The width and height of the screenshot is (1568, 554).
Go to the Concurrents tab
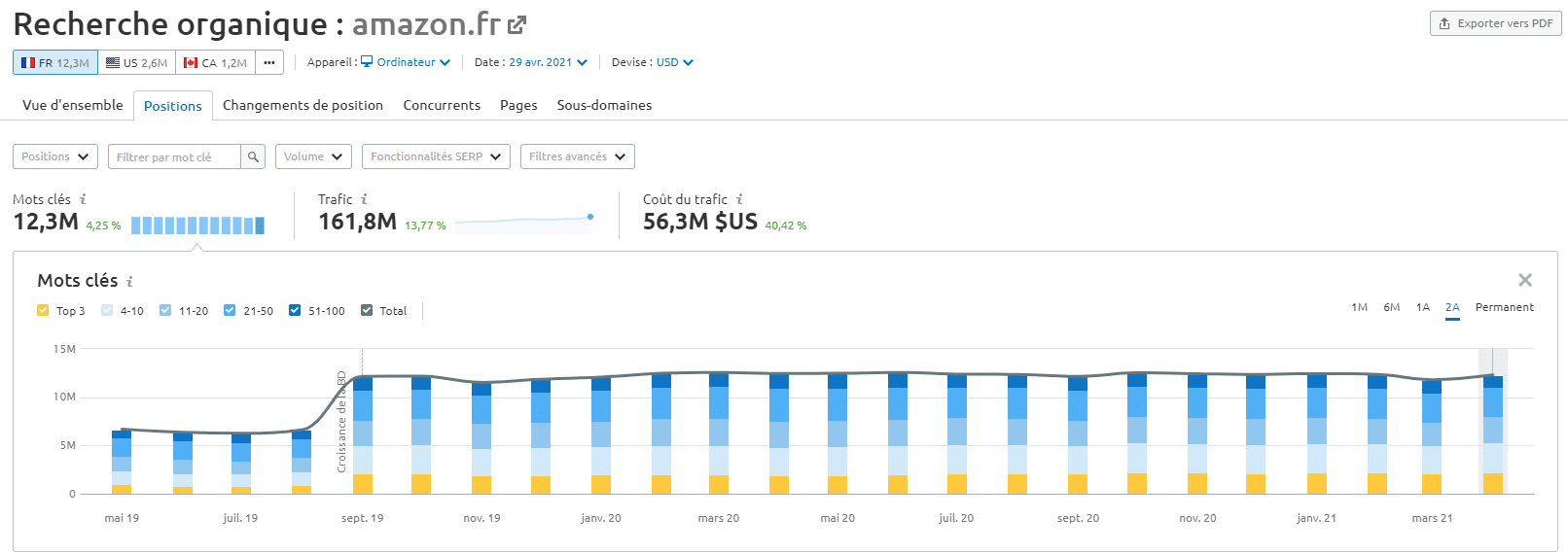(x=442, y=105)
